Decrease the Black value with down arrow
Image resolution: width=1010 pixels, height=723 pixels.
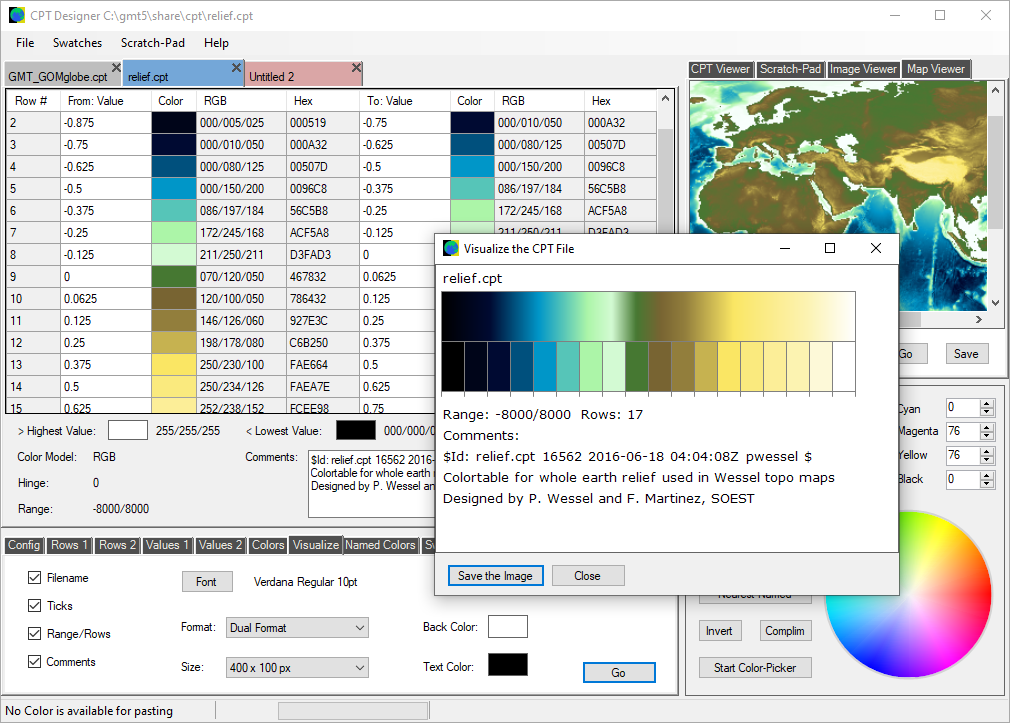coord(986,483)
